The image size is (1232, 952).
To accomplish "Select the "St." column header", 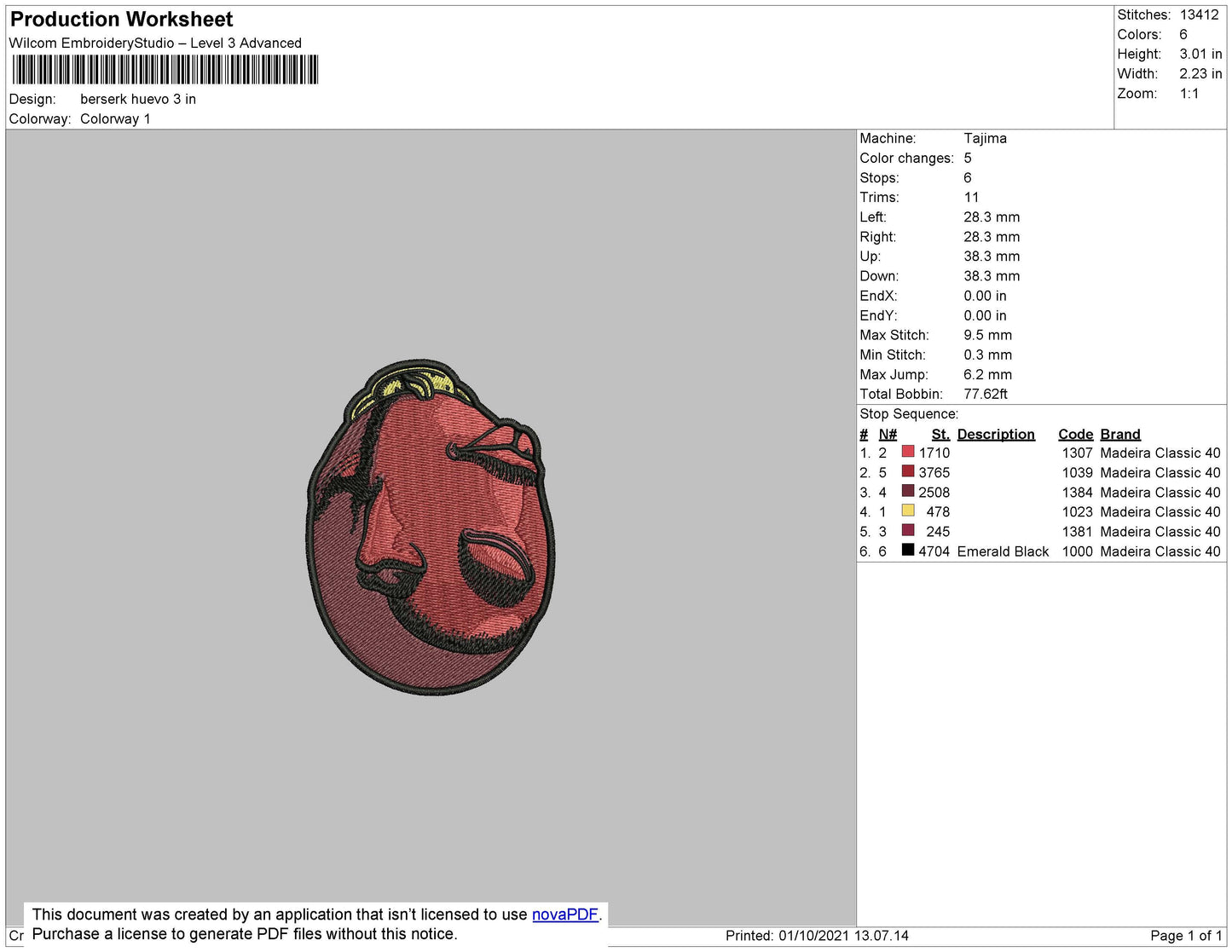I will pos(940,434).
